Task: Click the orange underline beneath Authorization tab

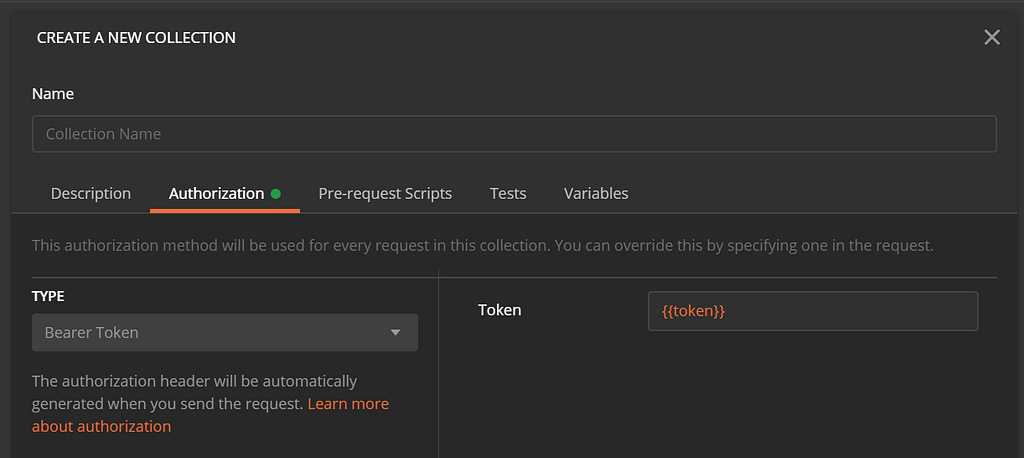Action: point(224,211)
